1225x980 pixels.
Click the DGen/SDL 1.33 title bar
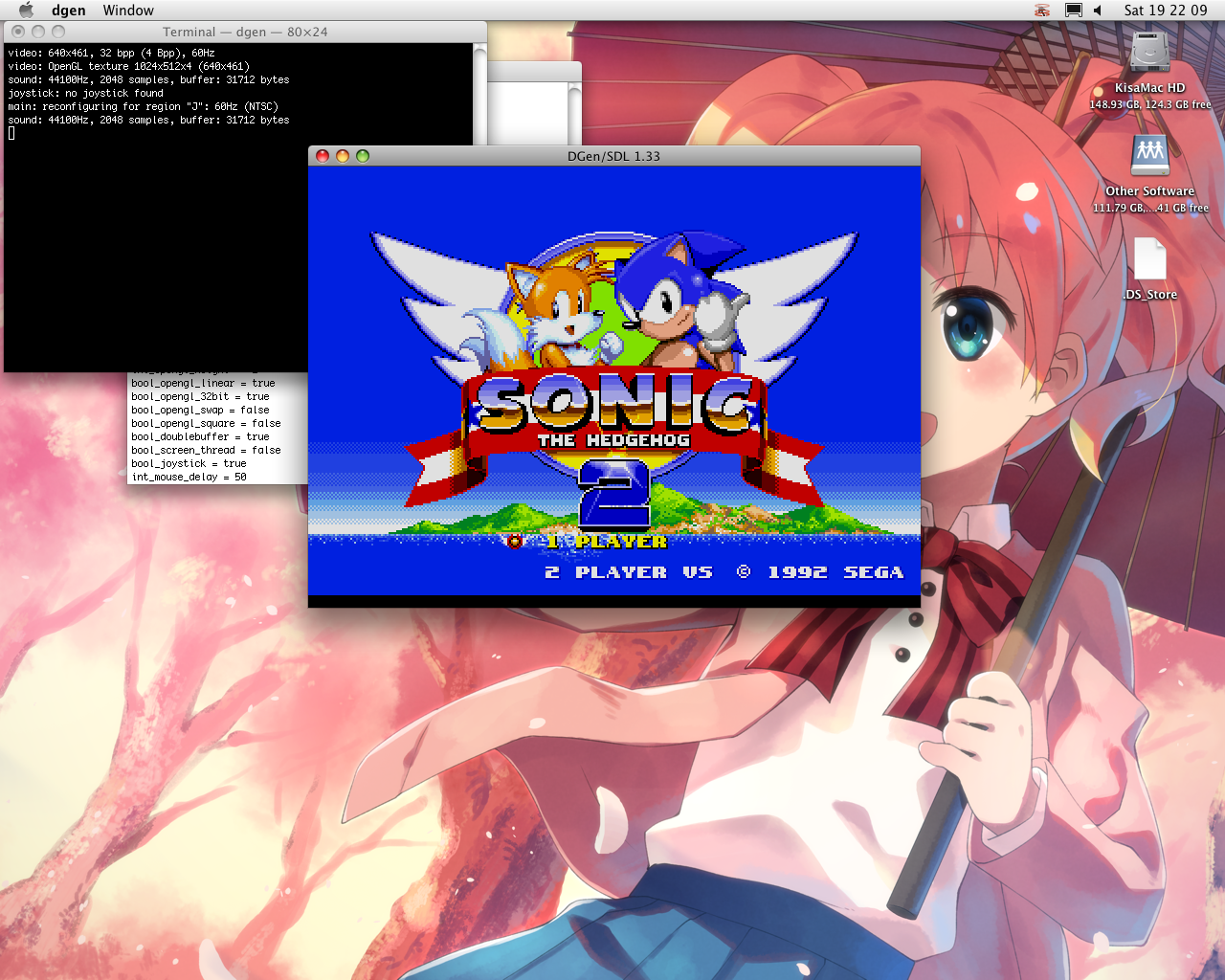coord(613,156)
